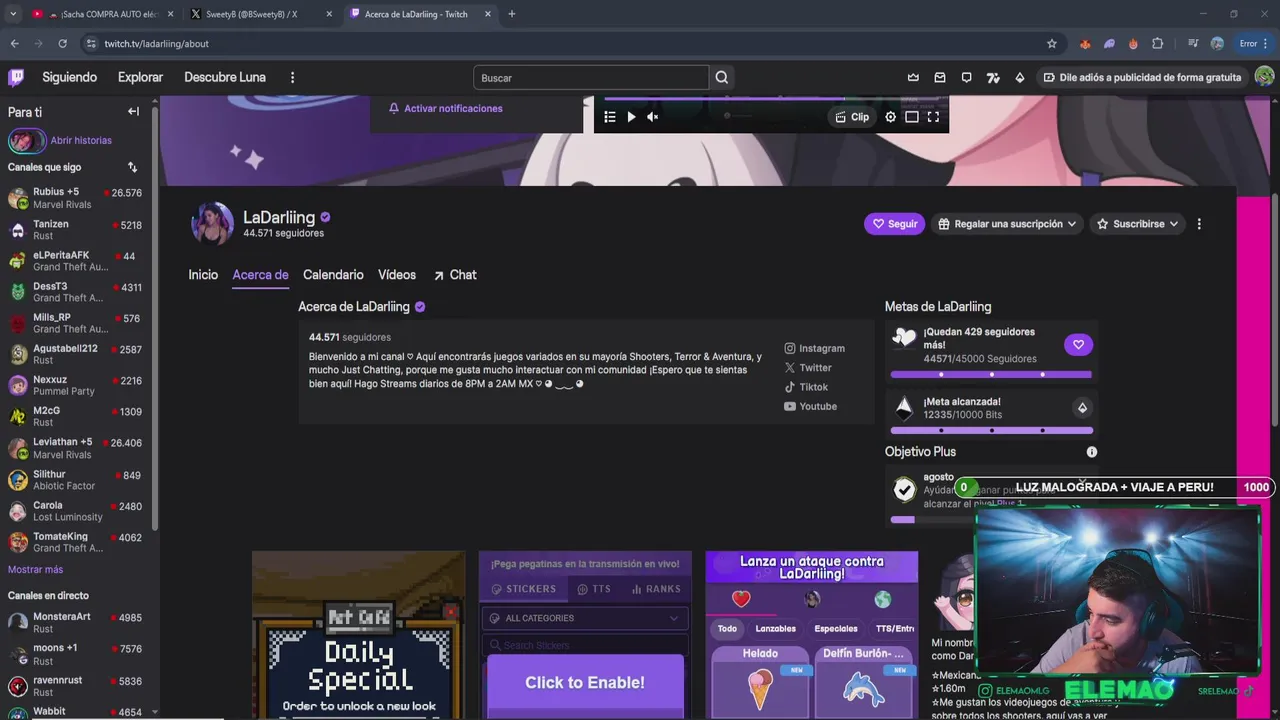Open the notifications inbox icon

(x=940, y=77)
